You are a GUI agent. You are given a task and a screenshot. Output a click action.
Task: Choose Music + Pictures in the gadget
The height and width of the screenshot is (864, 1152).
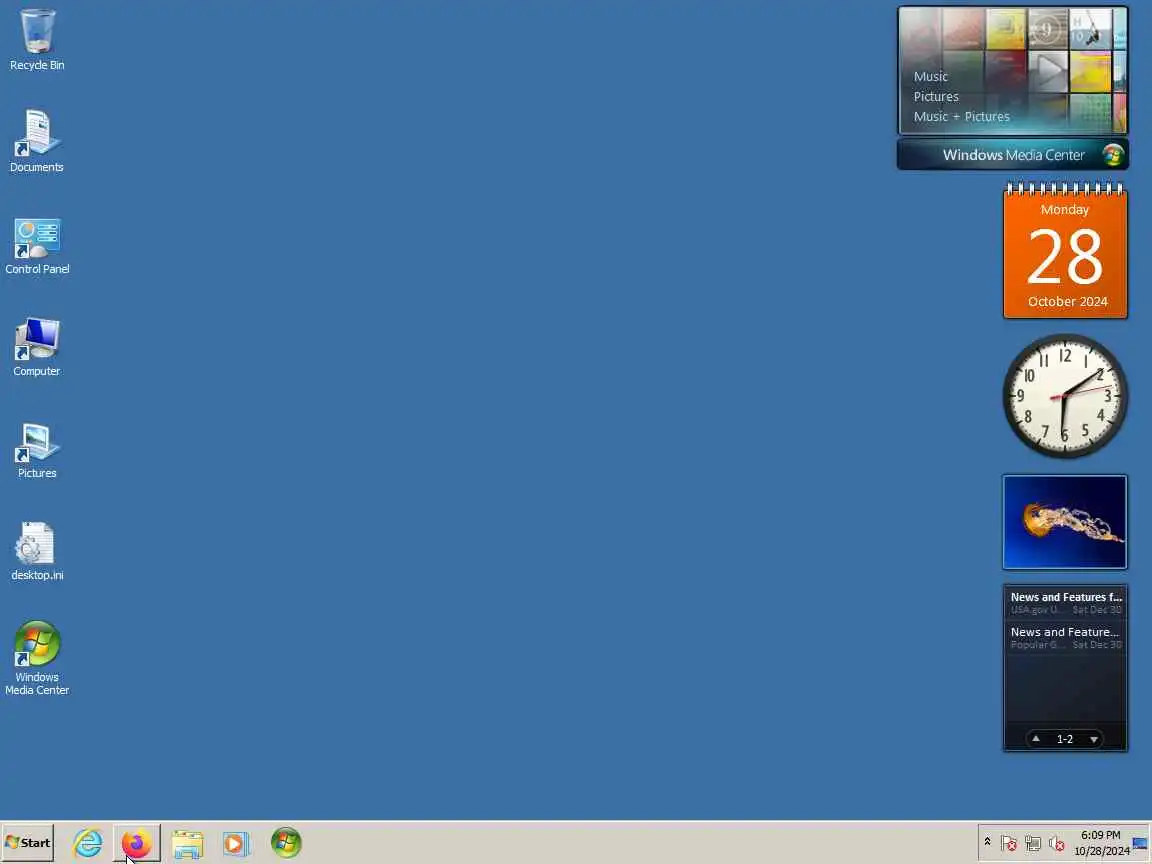click(961, 116)
